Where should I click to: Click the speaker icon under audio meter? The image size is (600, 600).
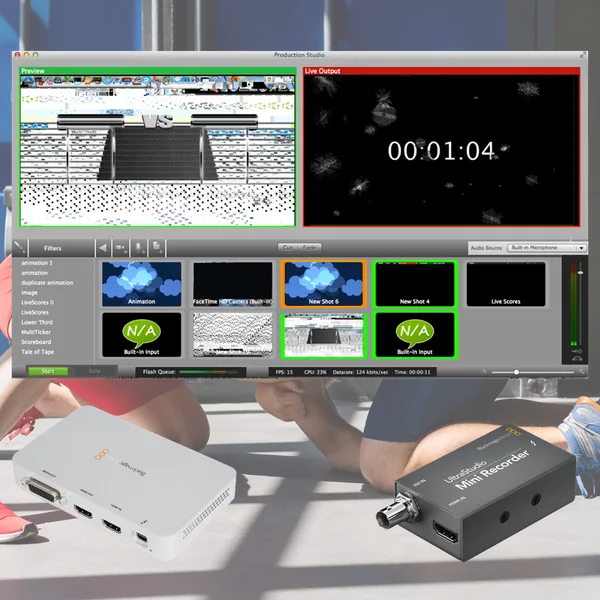click(x=577, y=351)
